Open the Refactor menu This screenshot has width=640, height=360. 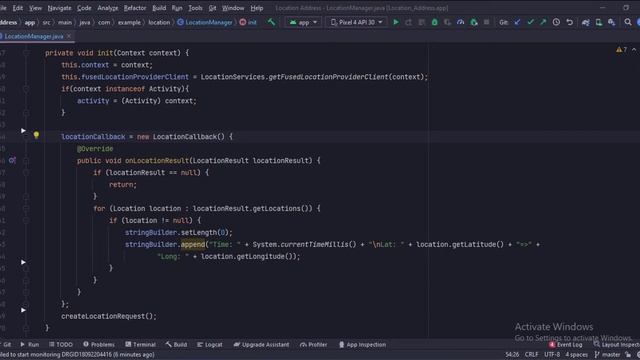135,8
